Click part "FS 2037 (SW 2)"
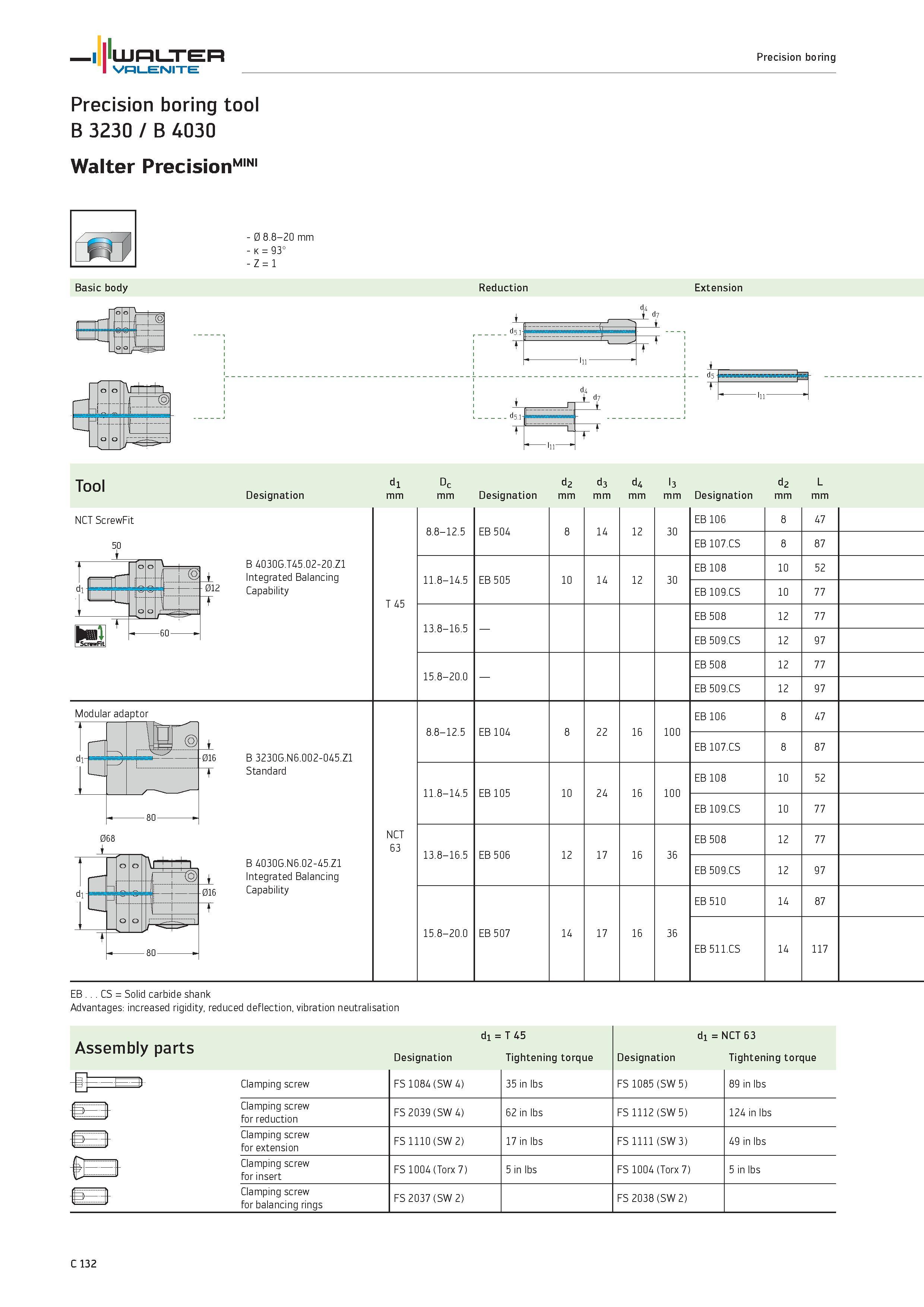The image size is (924, 1307). point(429,1198)
